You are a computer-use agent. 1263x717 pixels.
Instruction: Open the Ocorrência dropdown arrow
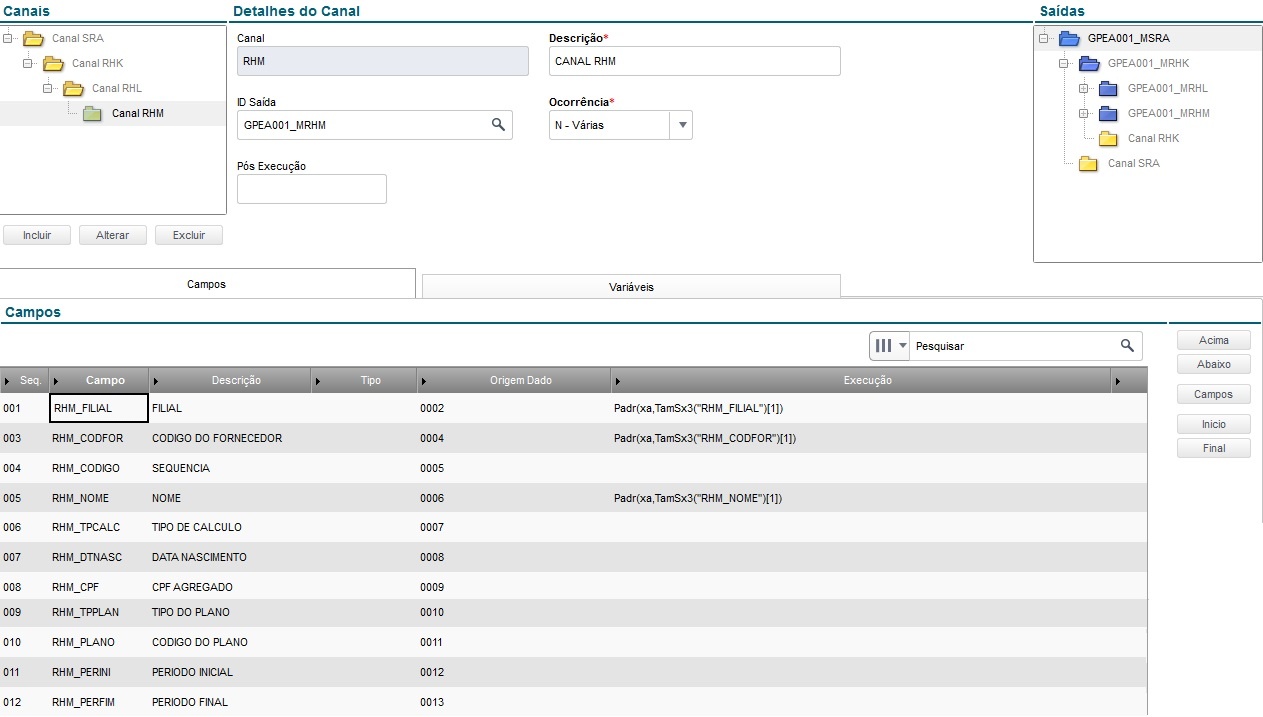[x=682, y=125]
